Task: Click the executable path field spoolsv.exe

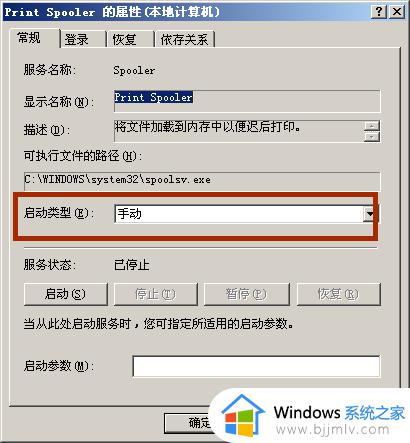Action: (202, 181)
